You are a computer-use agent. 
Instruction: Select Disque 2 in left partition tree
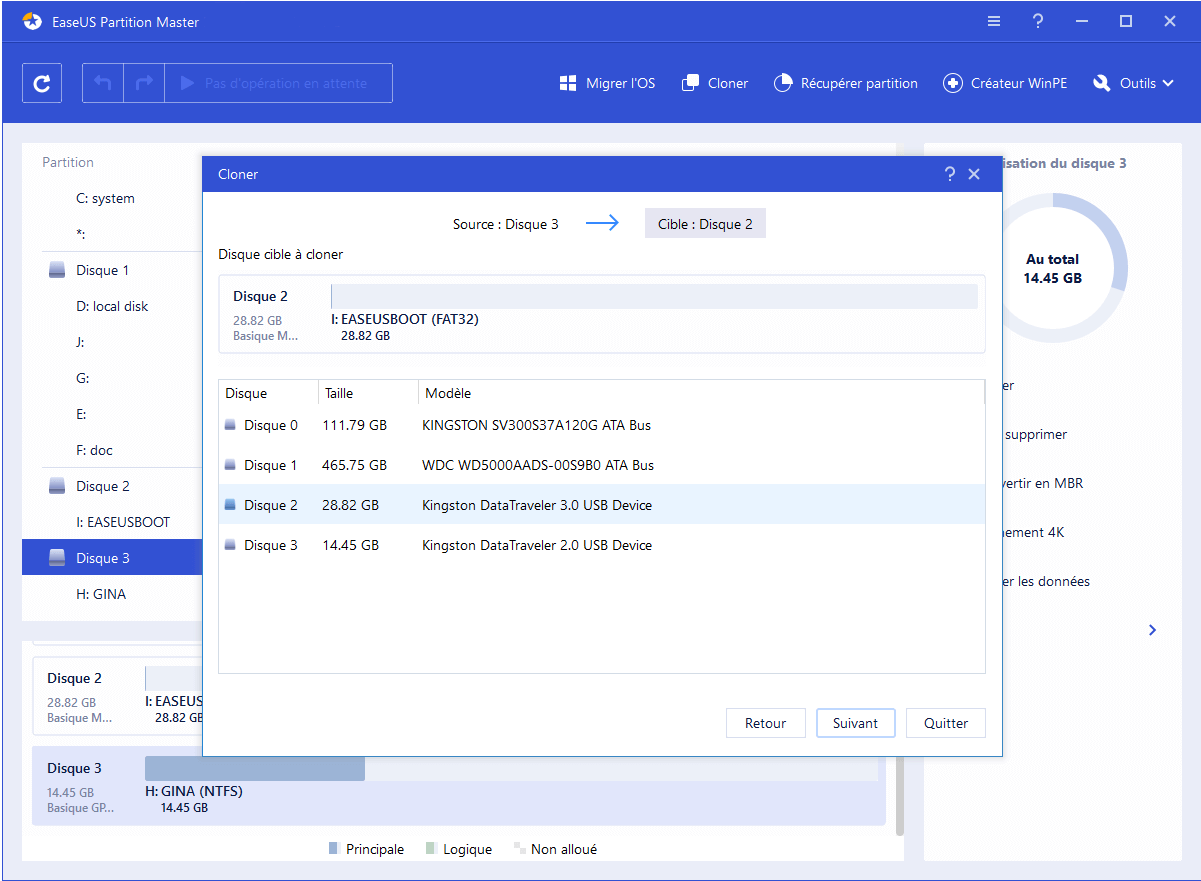coord(112,486)
